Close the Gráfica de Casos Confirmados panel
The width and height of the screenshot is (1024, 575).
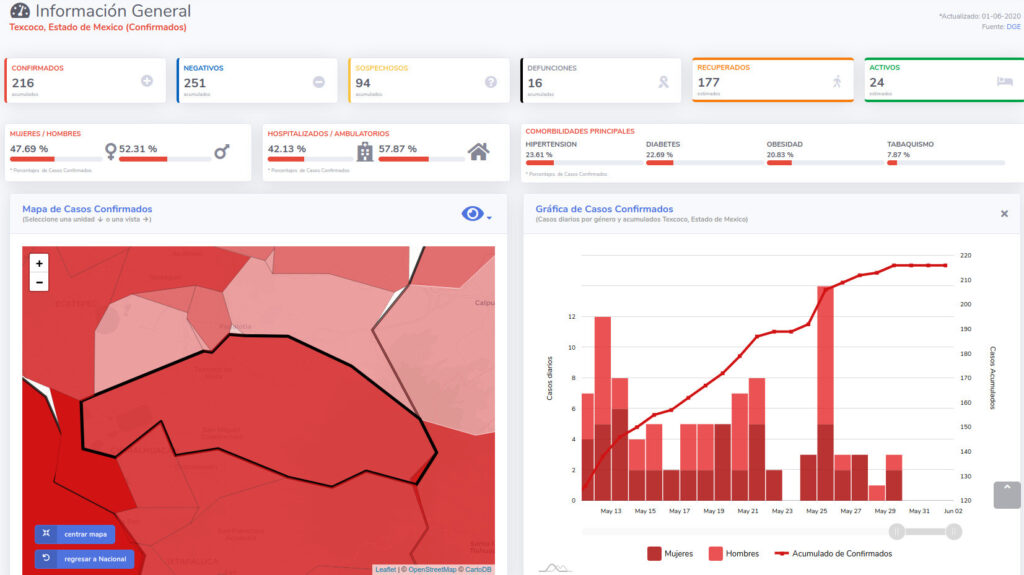(x=1004, y=213)
